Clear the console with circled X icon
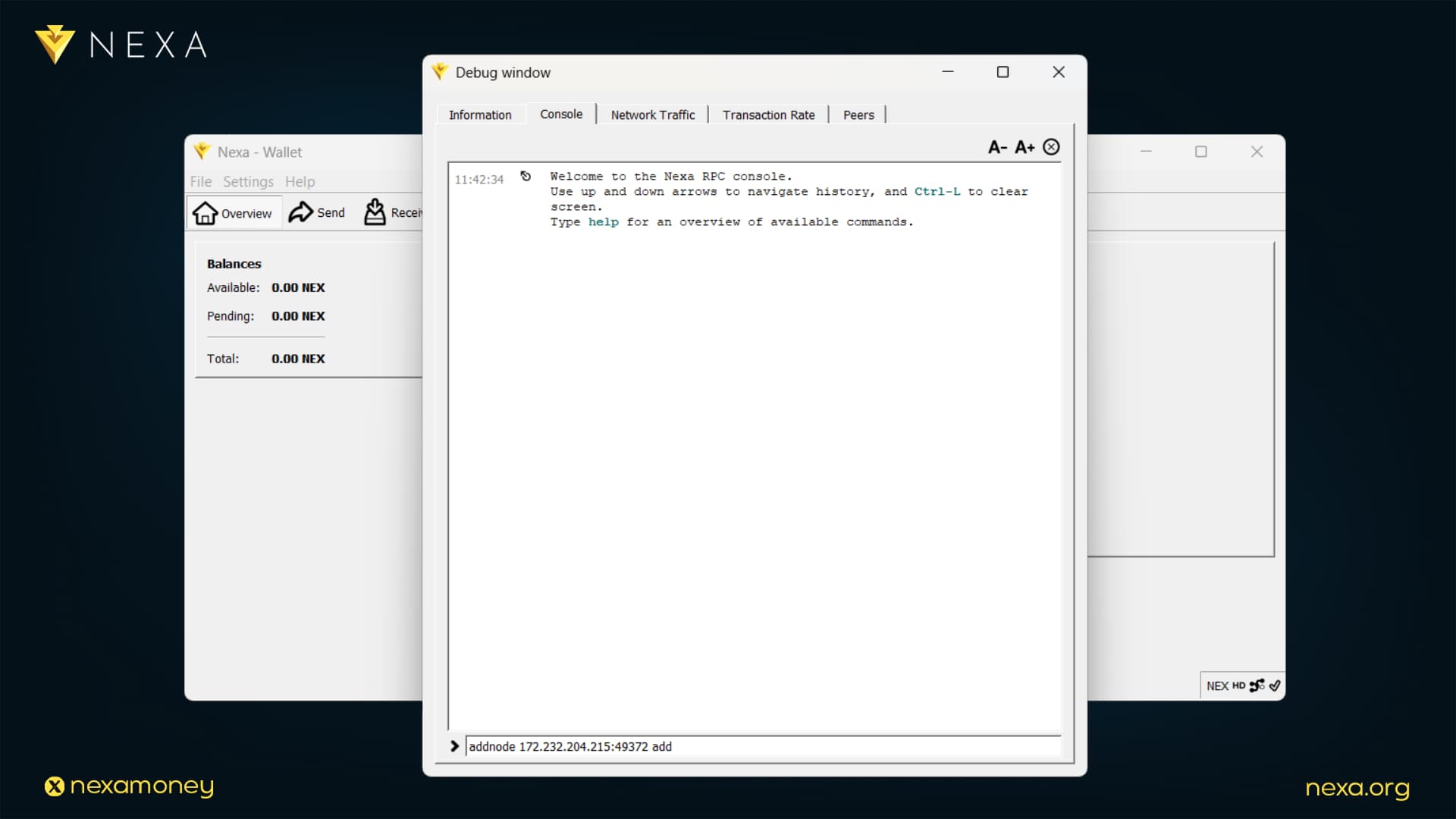The height and width of the screenshot is (819, 1456). [1051, 147]
